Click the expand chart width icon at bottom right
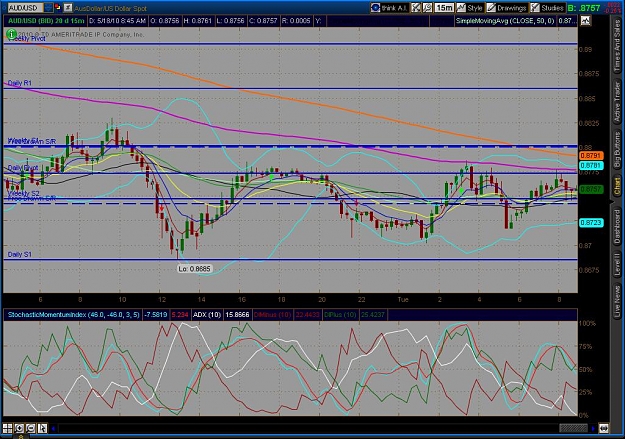 [604, 429]
